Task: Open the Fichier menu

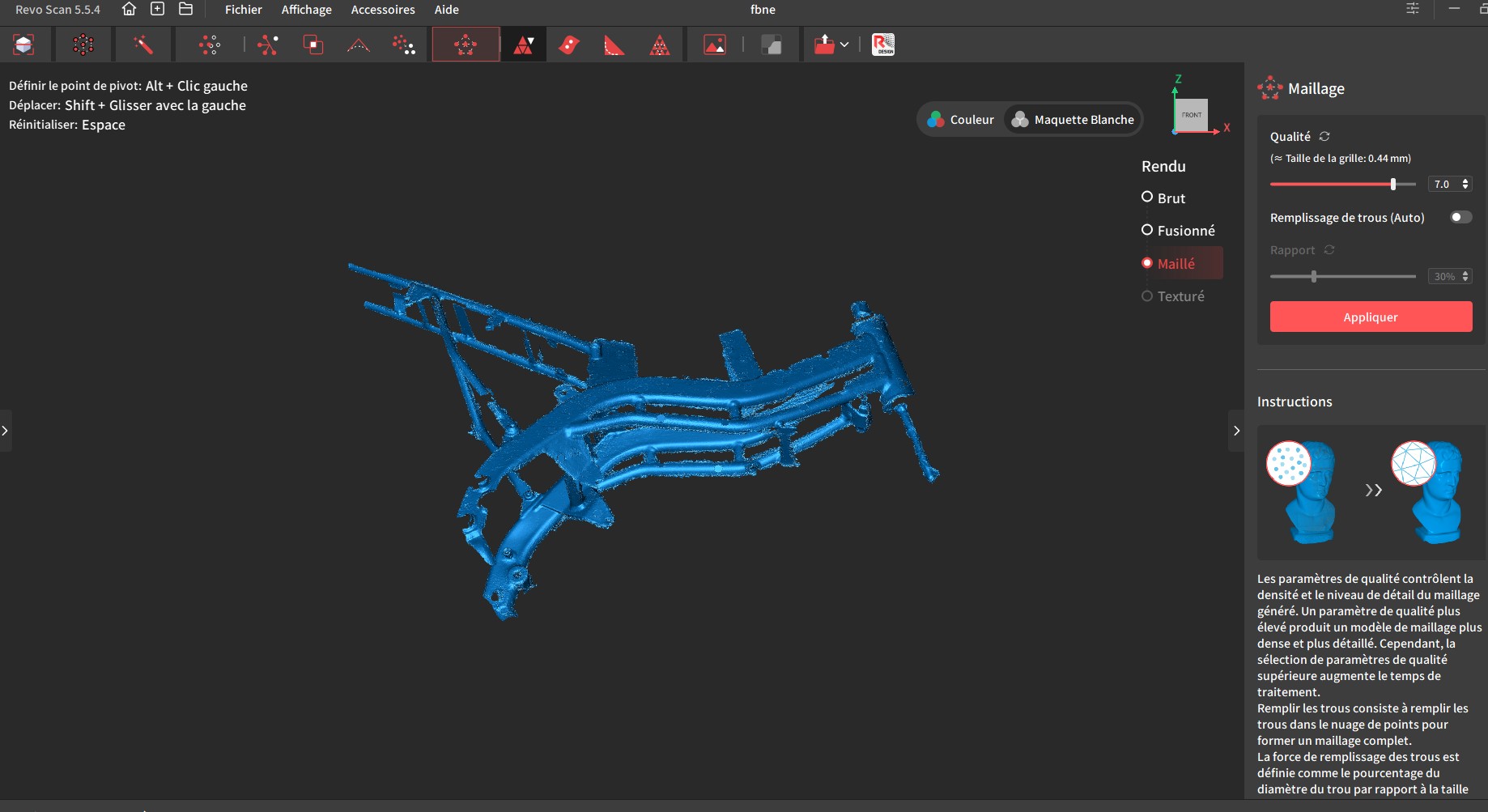Action: (x=243, y=10)
